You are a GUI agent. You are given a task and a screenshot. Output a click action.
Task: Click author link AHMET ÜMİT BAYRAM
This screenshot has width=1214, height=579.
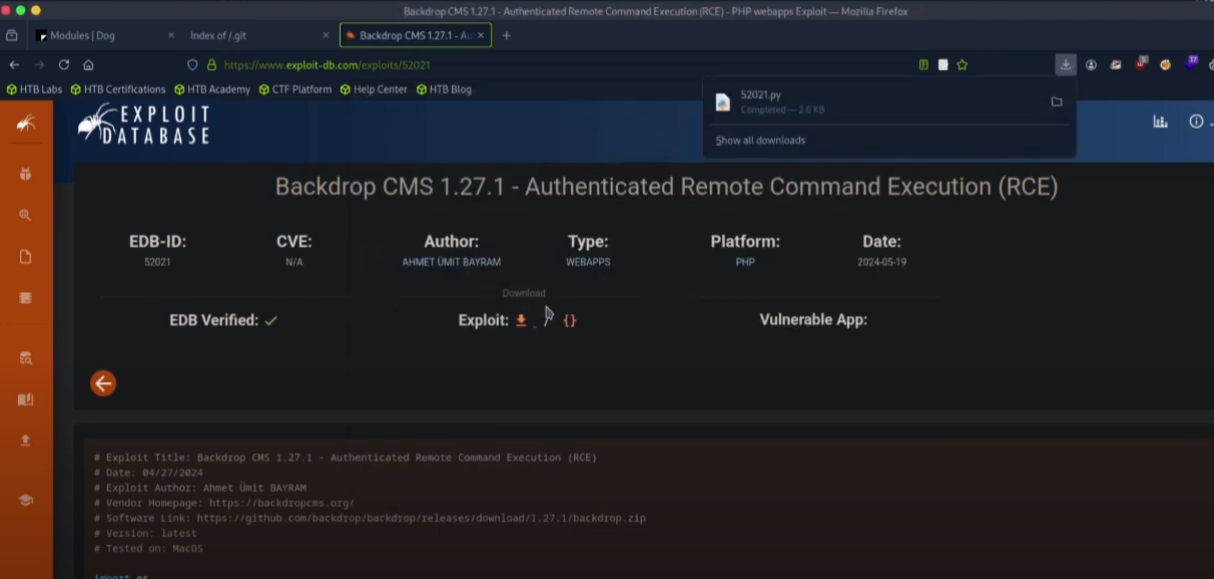point(451,262)
